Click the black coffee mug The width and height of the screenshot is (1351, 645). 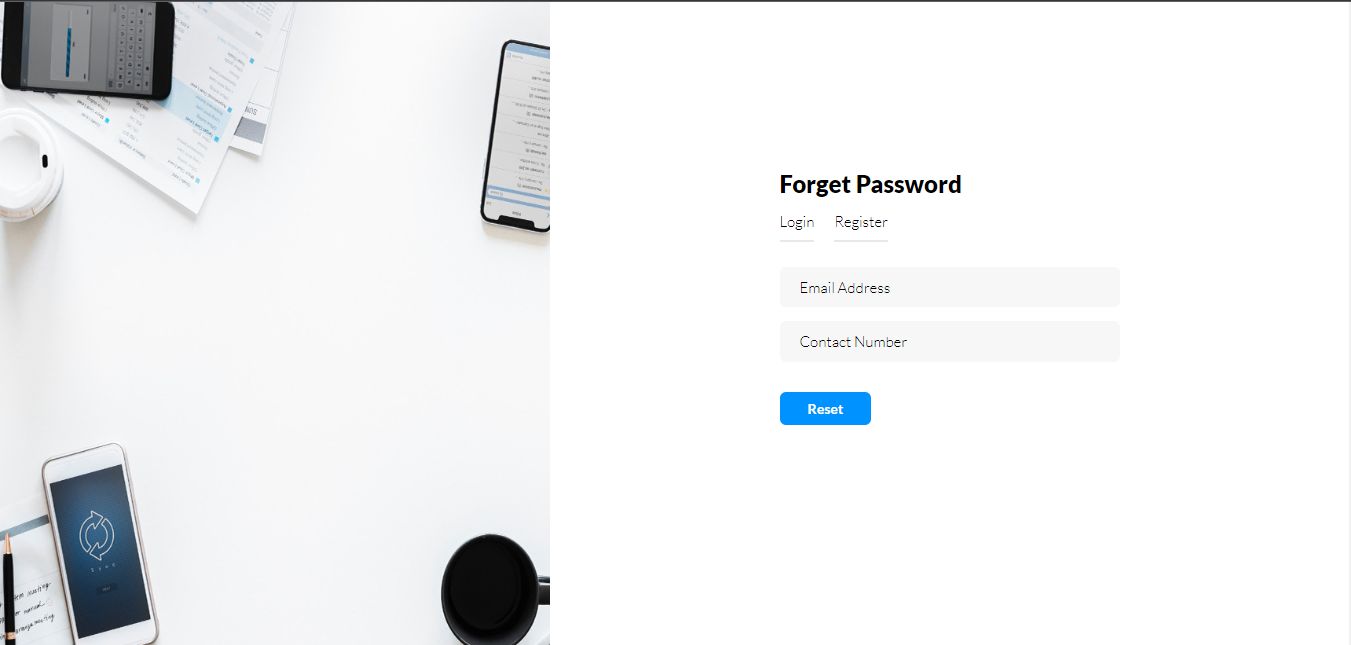pos(495,589)
